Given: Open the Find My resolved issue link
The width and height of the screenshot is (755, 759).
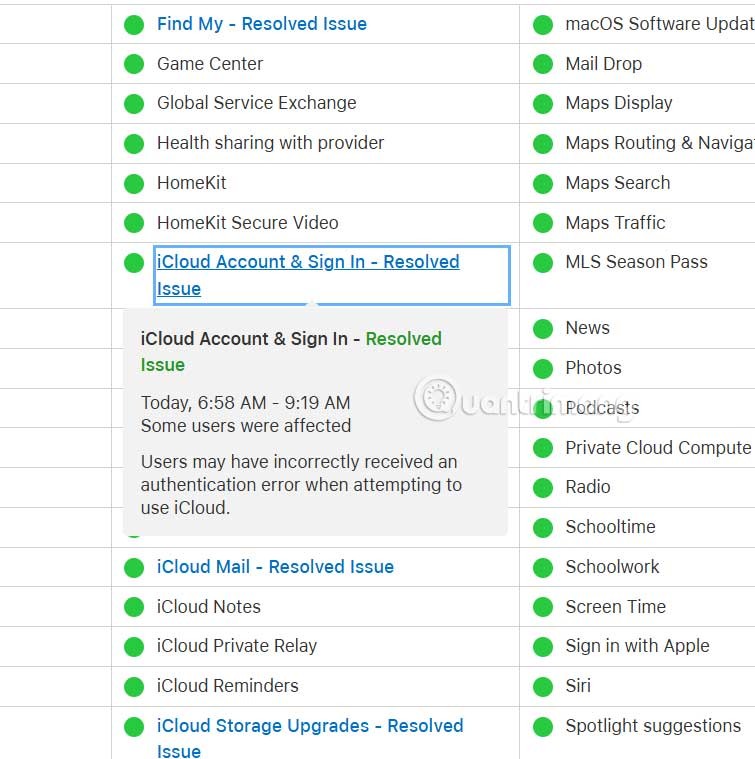Looking at the screenshot, I should (x=261, y=24).
